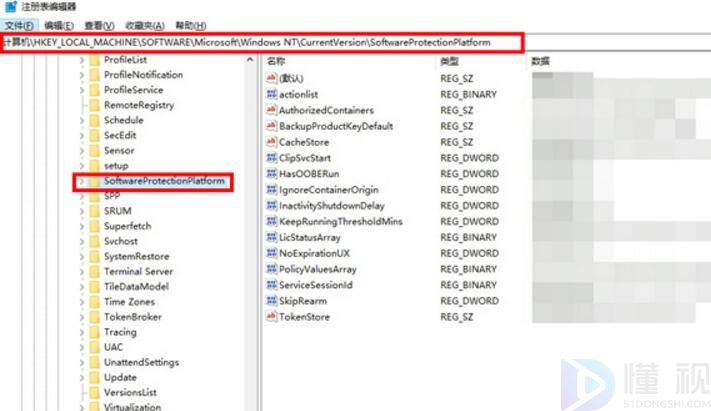Click the UAC folder icon

(94, 347)
